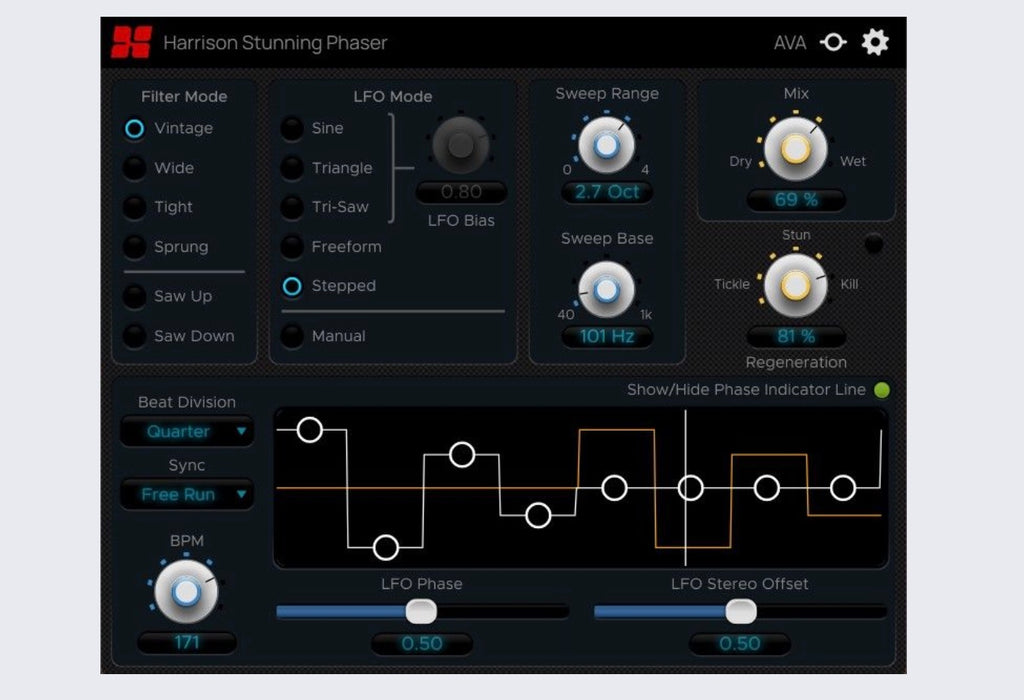Click the Regeneration 81 % value field
This screenshot has width=1024, height=700.
tap(796, 336)
